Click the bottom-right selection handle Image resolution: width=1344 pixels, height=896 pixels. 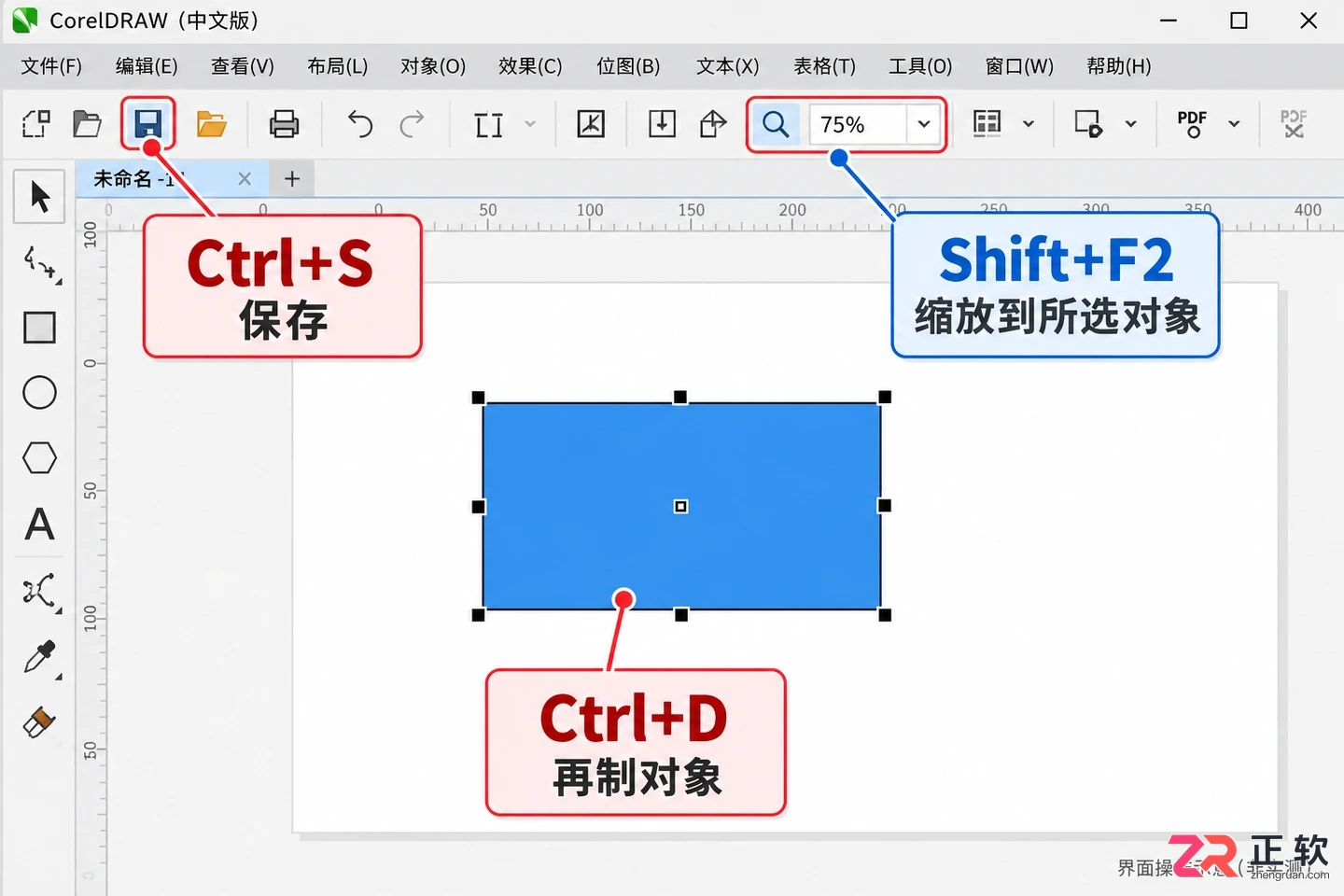885,615
